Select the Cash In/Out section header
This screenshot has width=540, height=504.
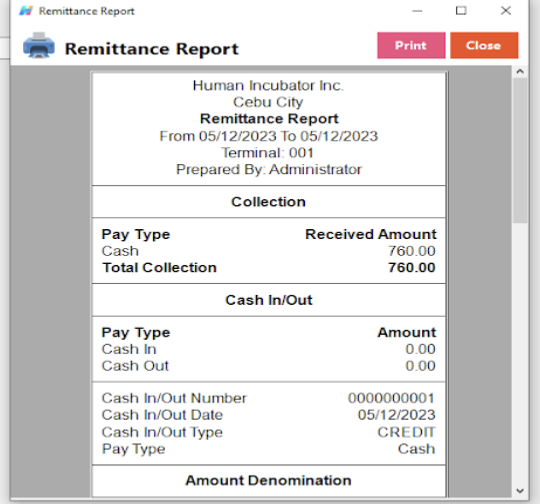tap(269, 300)
